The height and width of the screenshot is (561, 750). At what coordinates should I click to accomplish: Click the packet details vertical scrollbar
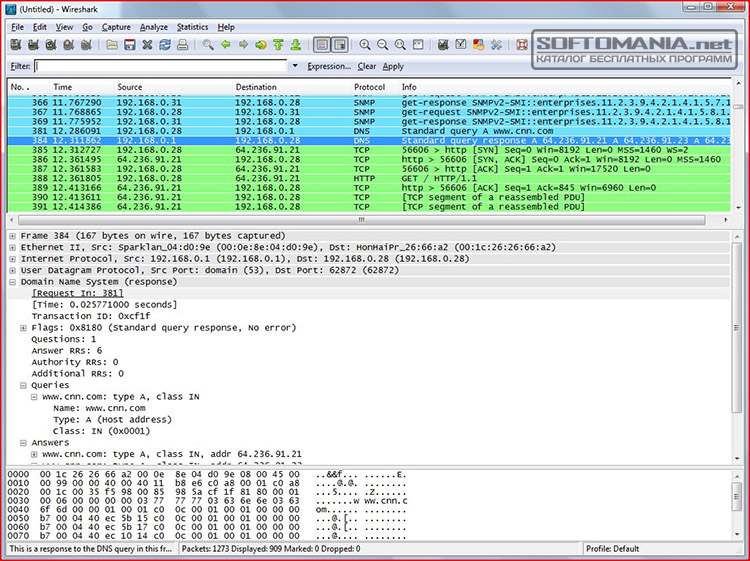(x=737, y=328)
